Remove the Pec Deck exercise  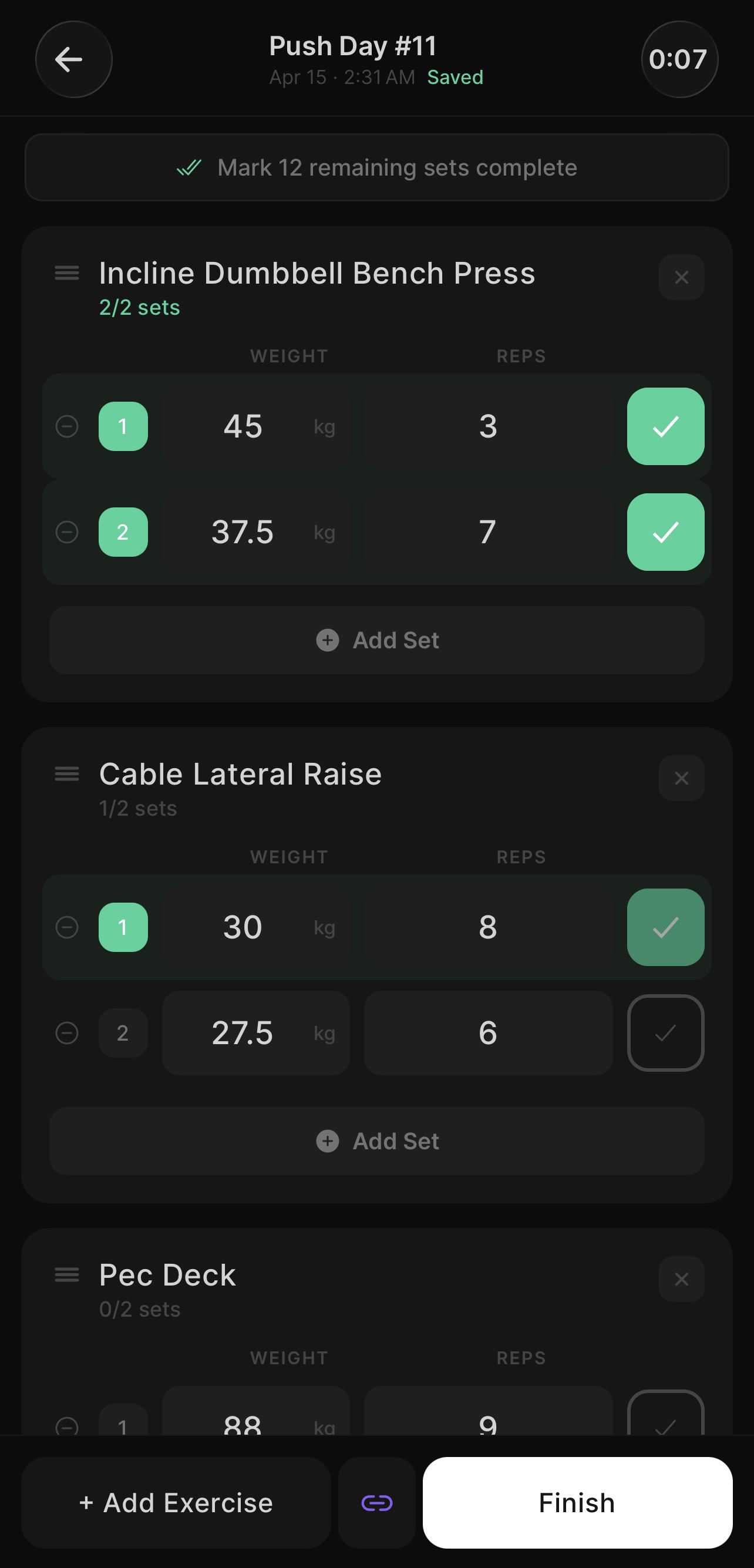point(681,1280)
